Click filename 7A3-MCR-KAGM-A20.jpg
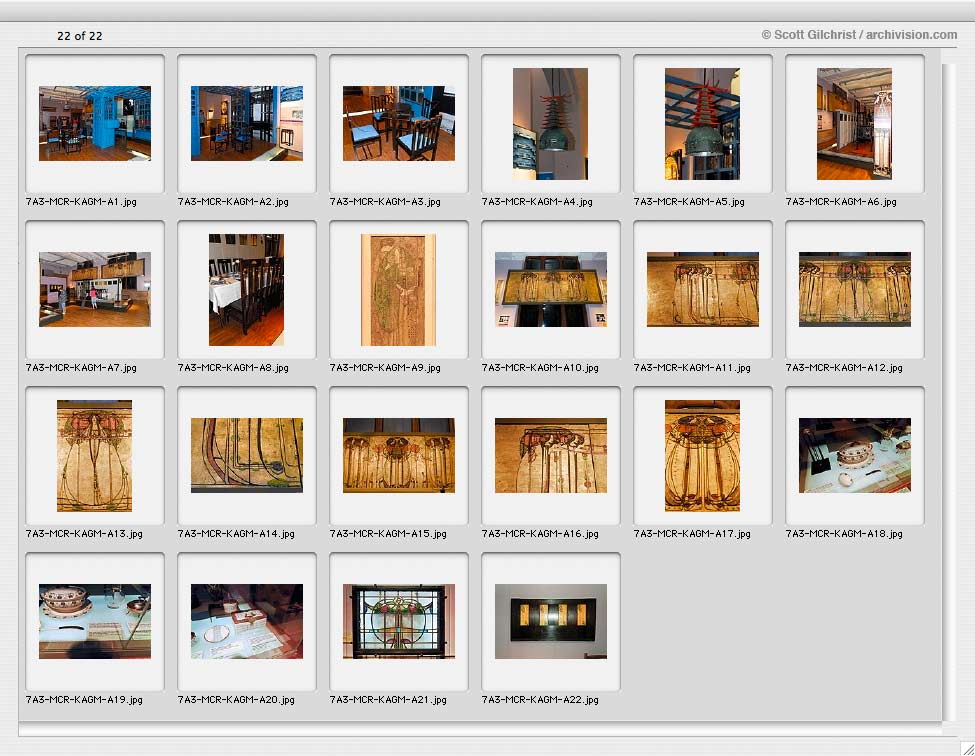975x756 pixels. point(236,699)
